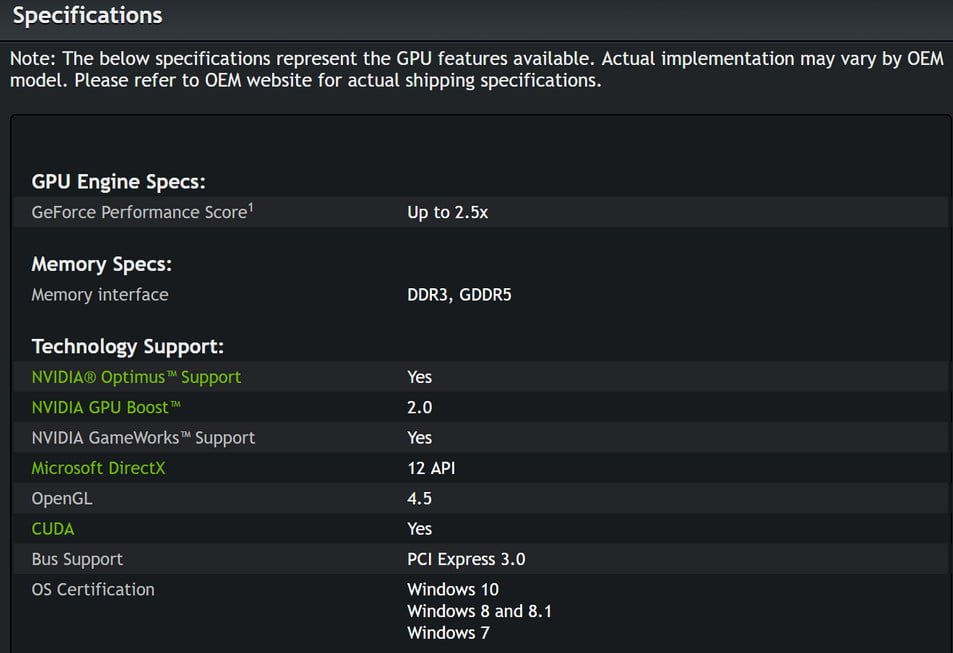953x653 pixels.
Task: Follow the Microsoft DirectX link
Action: pos(98,468)
